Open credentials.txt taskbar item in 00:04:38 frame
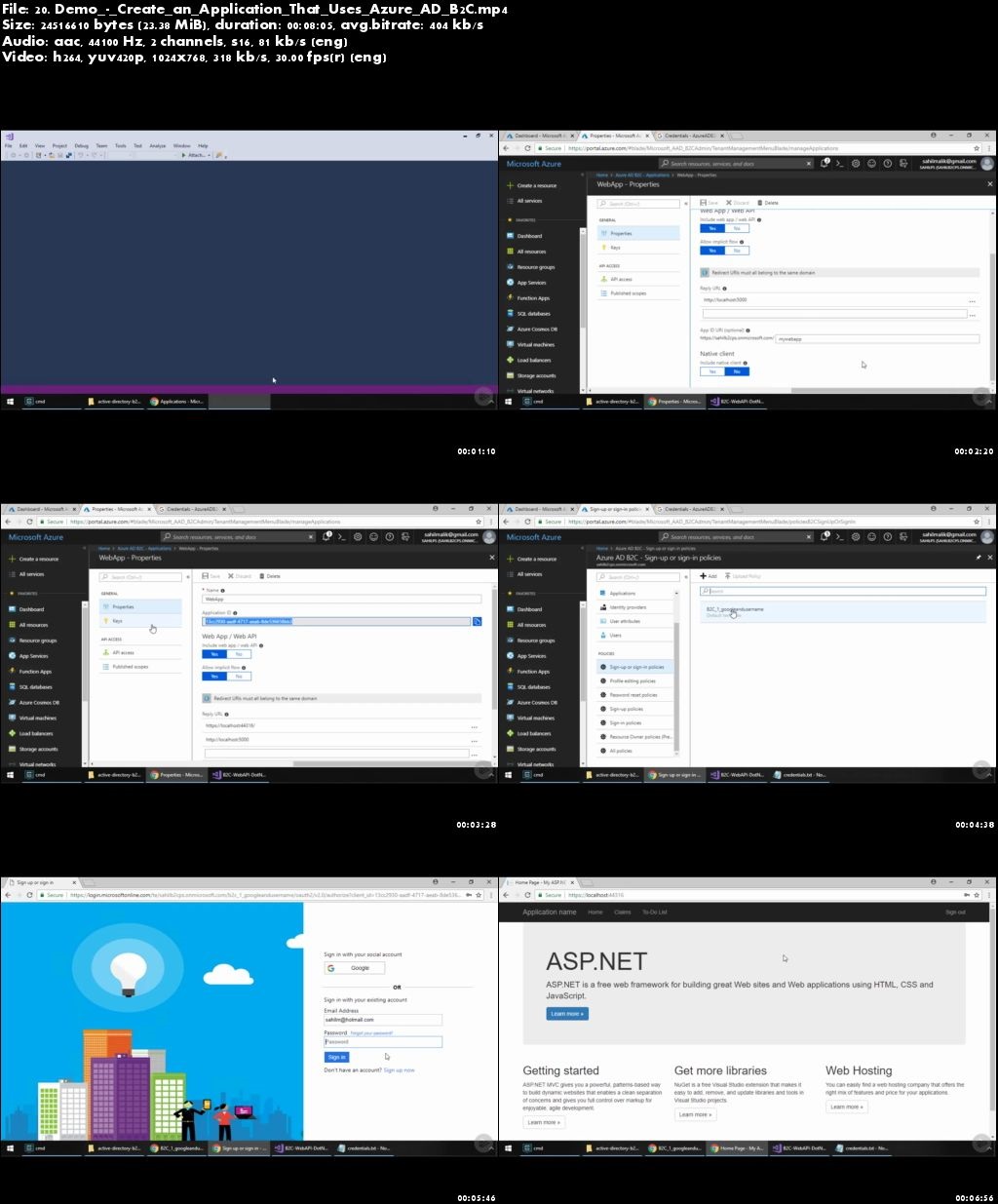998x1204 pixels. pyautogui.click(x=799, y=775)
